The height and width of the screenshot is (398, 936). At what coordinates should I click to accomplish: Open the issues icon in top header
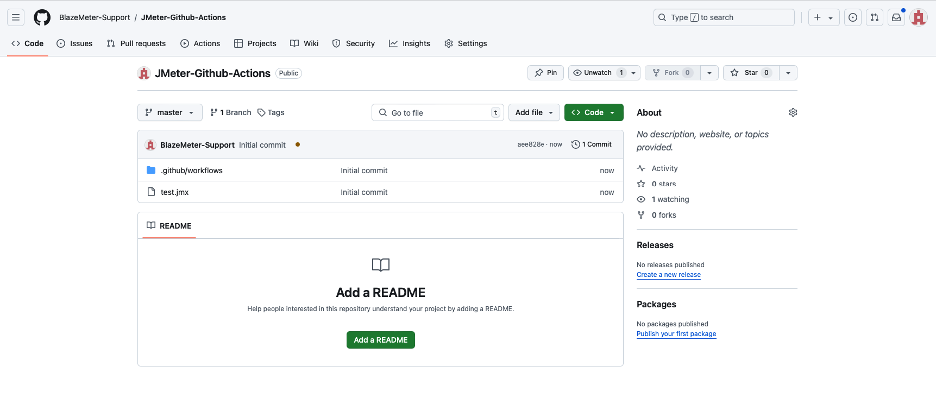pyautogui.click(x=853, y=17)
